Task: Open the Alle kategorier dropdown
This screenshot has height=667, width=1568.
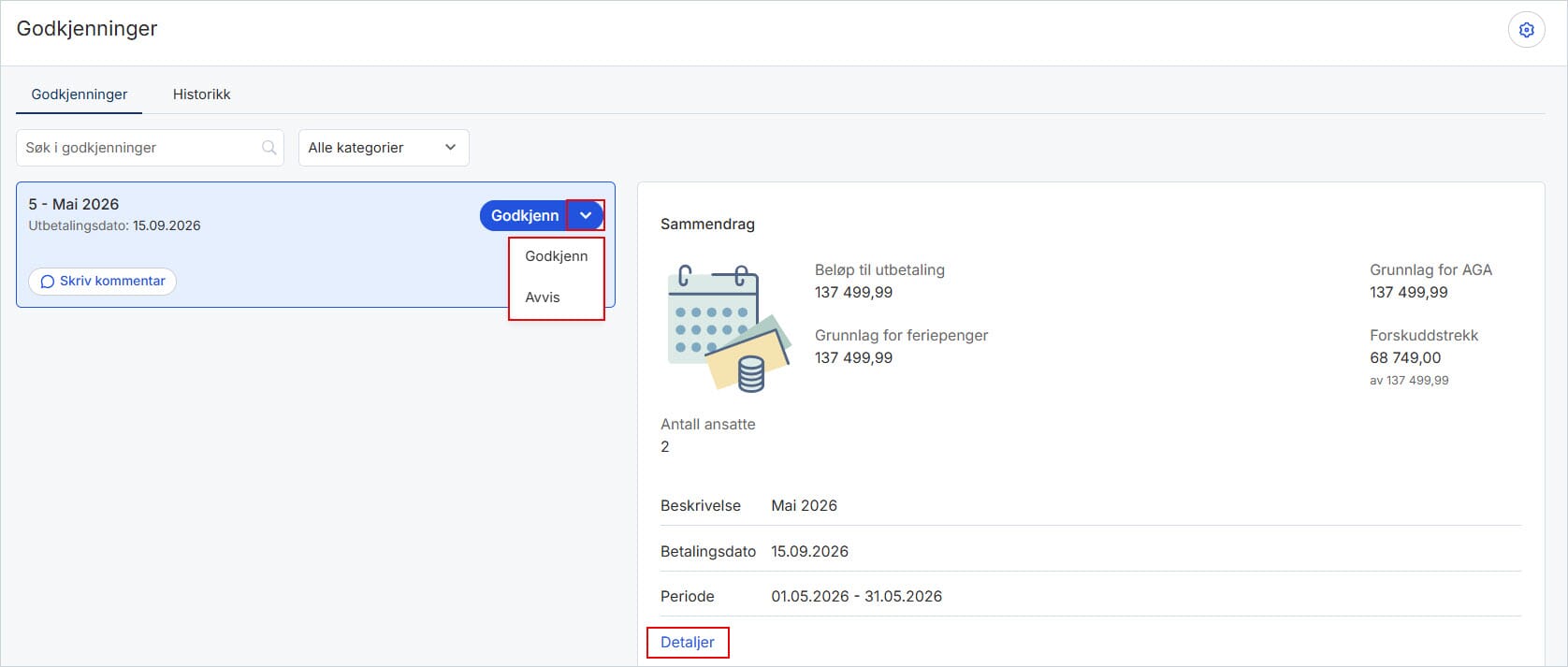Action: (384, 148)
